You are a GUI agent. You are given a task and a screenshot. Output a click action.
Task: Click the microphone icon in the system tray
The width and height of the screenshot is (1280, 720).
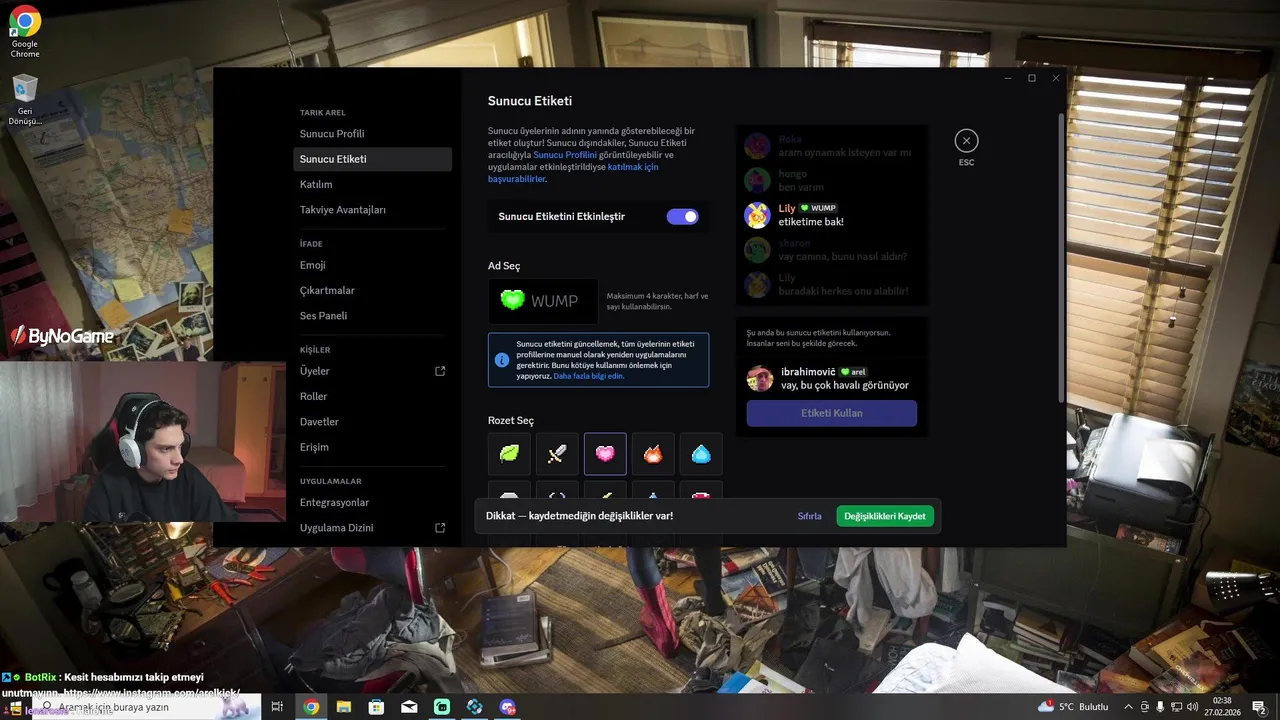click(x=1160, y=707)
